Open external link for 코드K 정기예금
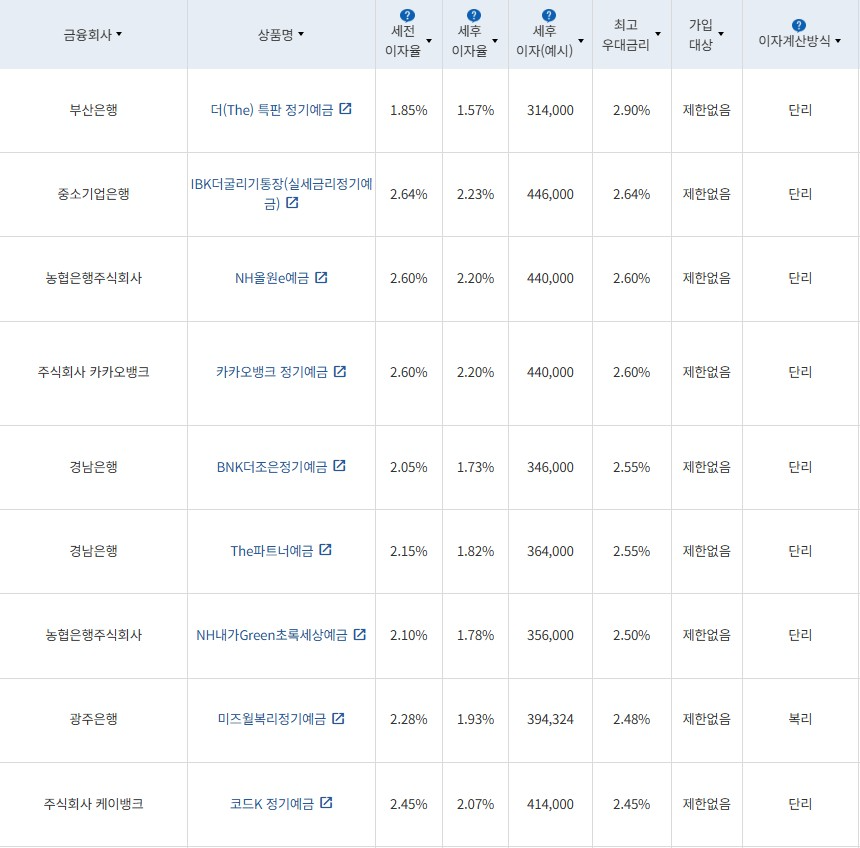 point(327,804)
